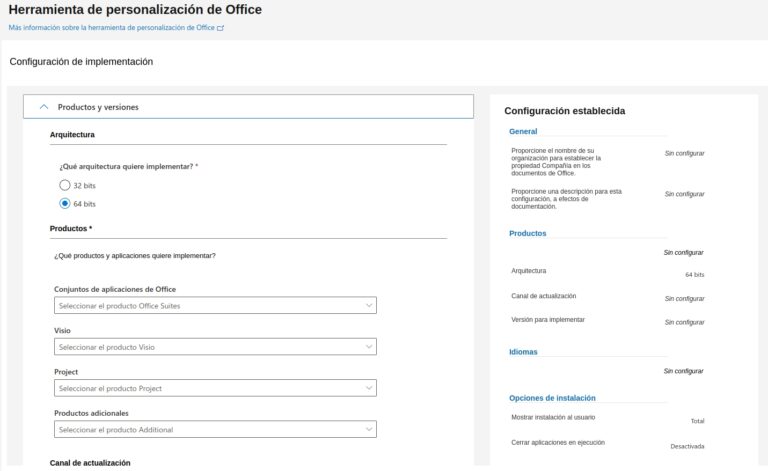The width and height of the screenshot is (768, 471).
Task: Click Opciones de instalación heading in summary
Action: pos(552,398)
